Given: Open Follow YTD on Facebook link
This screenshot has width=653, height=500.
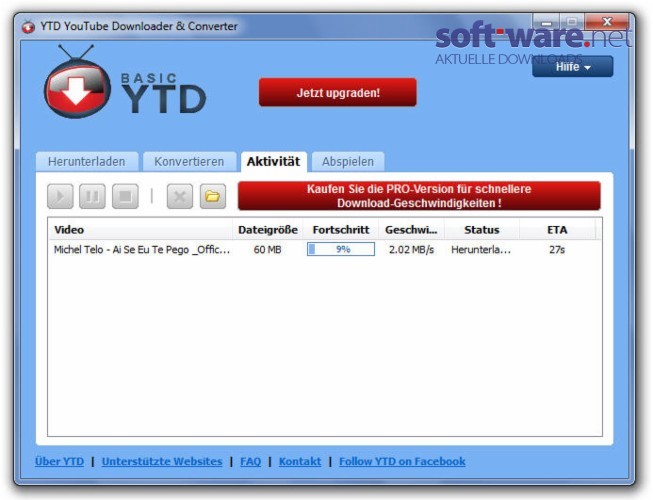Looking at the screenshot, I should [x=402, y=461].
